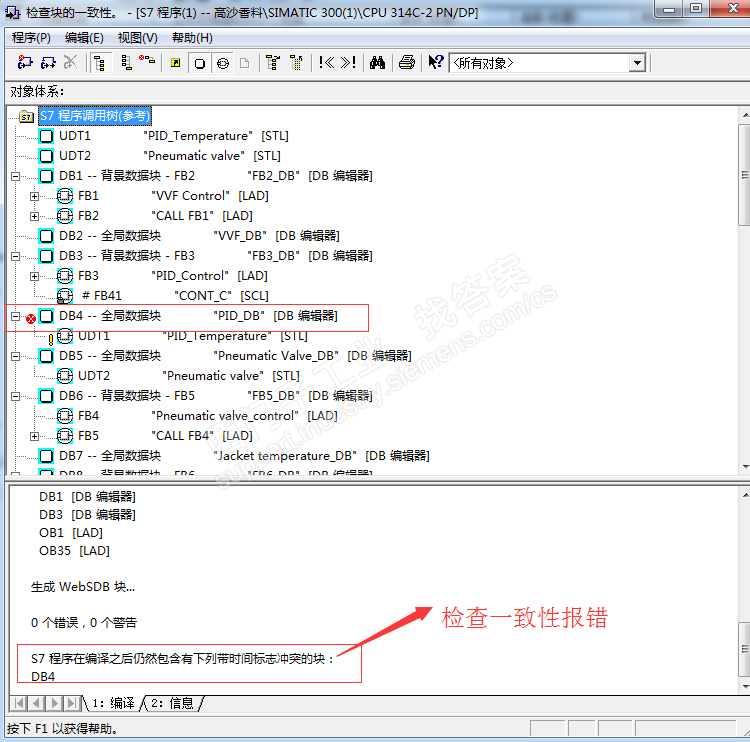Viewport: 750px width, 742px height.
Task: Click the yellow go-to-block arrow icon
Action: pos(176,63)
